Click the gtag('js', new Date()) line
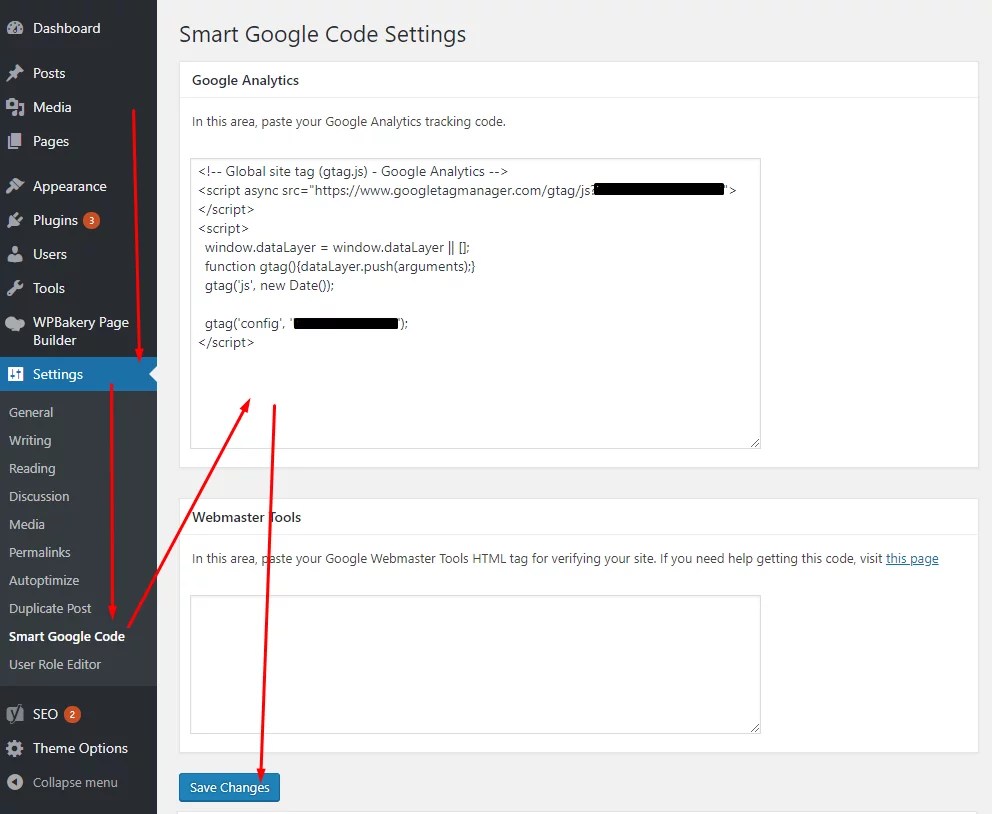The height and width of the screenshot is (814, 992). pos(270,285)
